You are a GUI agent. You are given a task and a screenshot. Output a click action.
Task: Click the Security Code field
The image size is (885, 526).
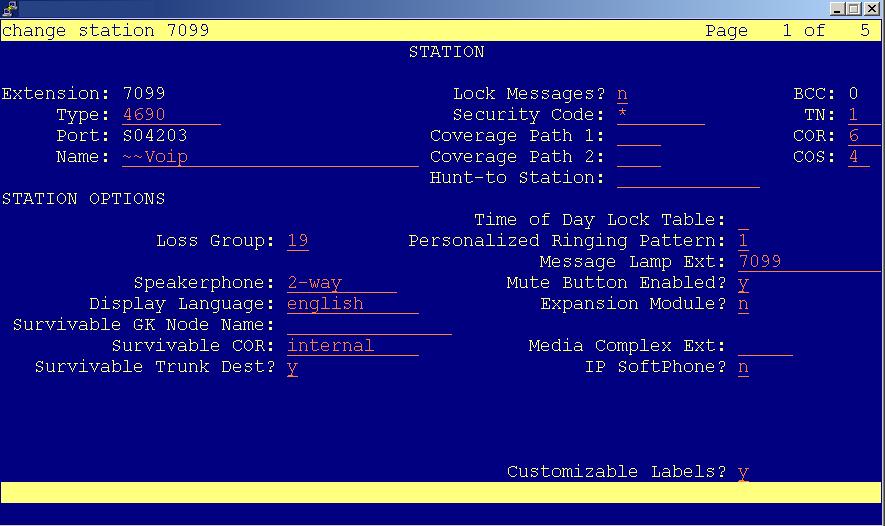point(660,115)
